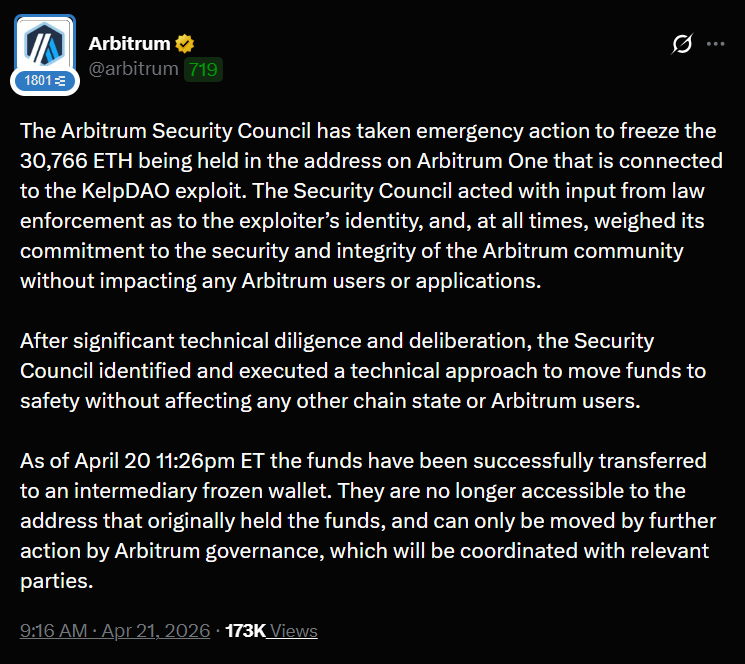Open the Arbitrum display name link
The image size is (745, 664).
[129, 43]
